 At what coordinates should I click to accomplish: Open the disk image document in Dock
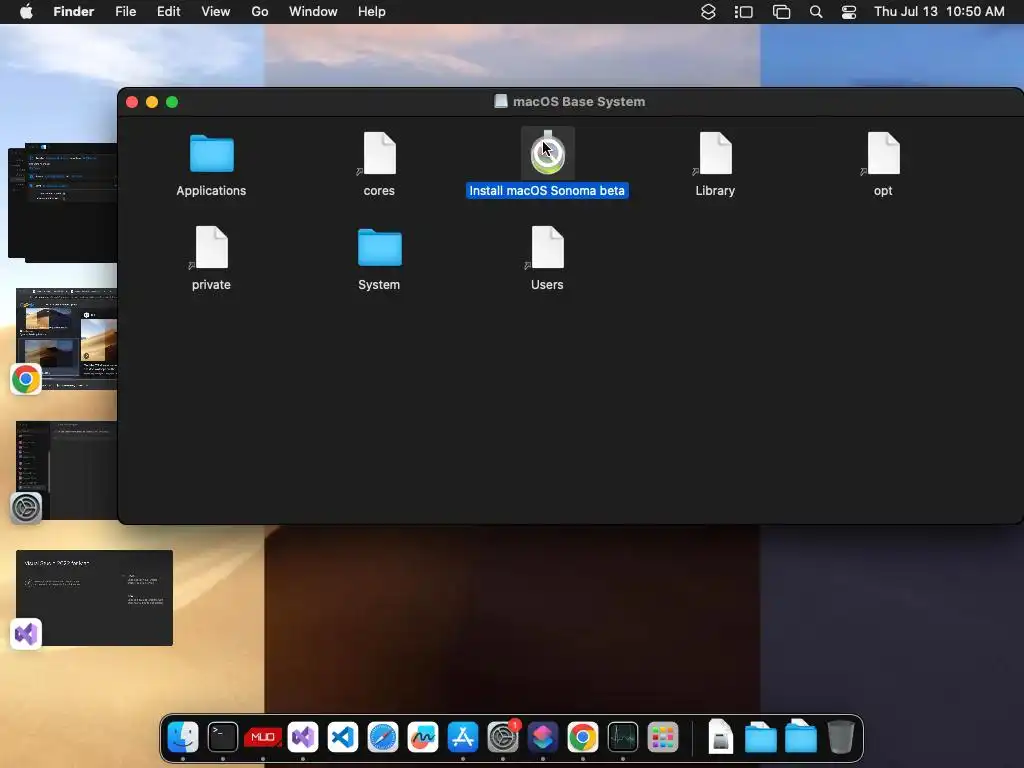720,737
